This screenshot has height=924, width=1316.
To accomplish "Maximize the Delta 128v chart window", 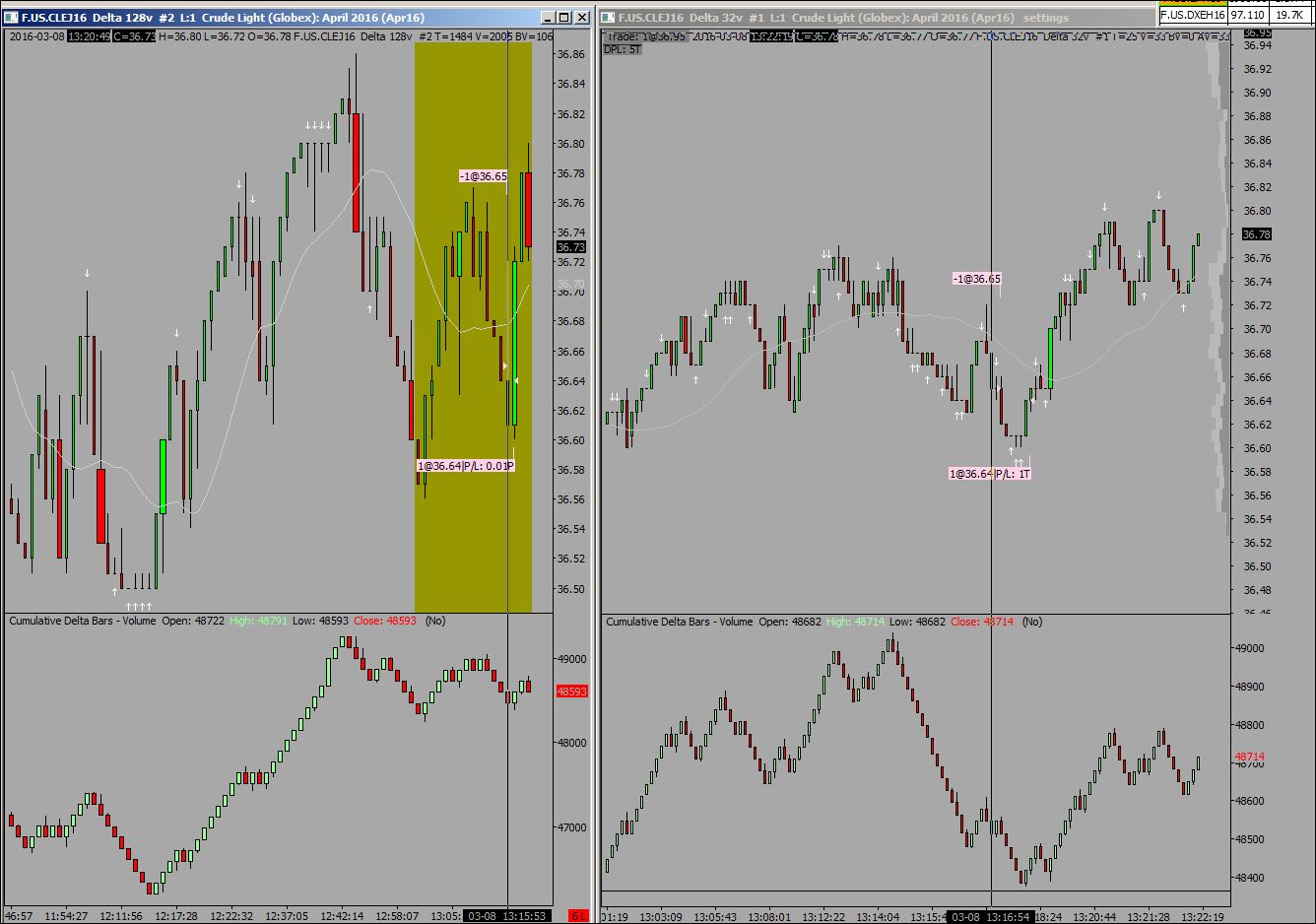I will coord(564,18).
